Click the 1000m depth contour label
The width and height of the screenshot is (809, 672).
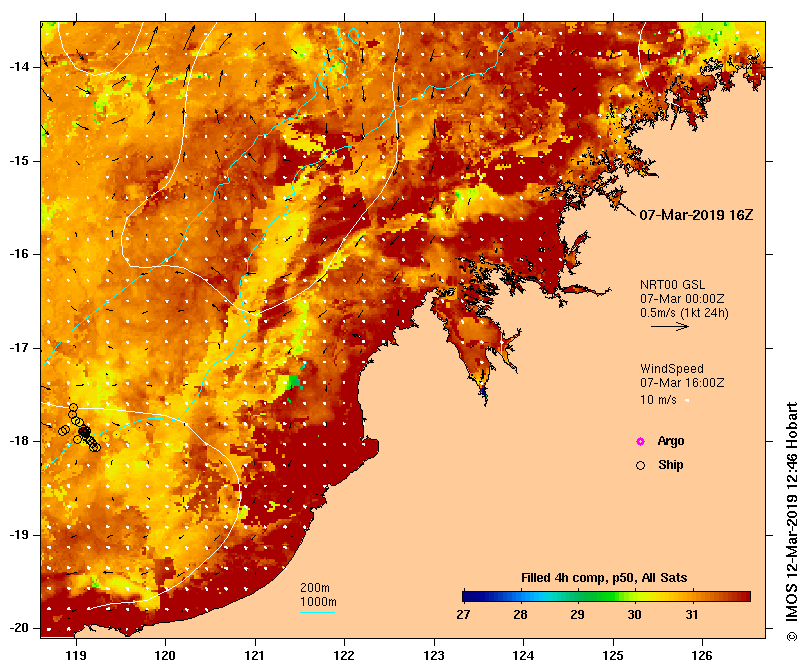tap(318, 602)
